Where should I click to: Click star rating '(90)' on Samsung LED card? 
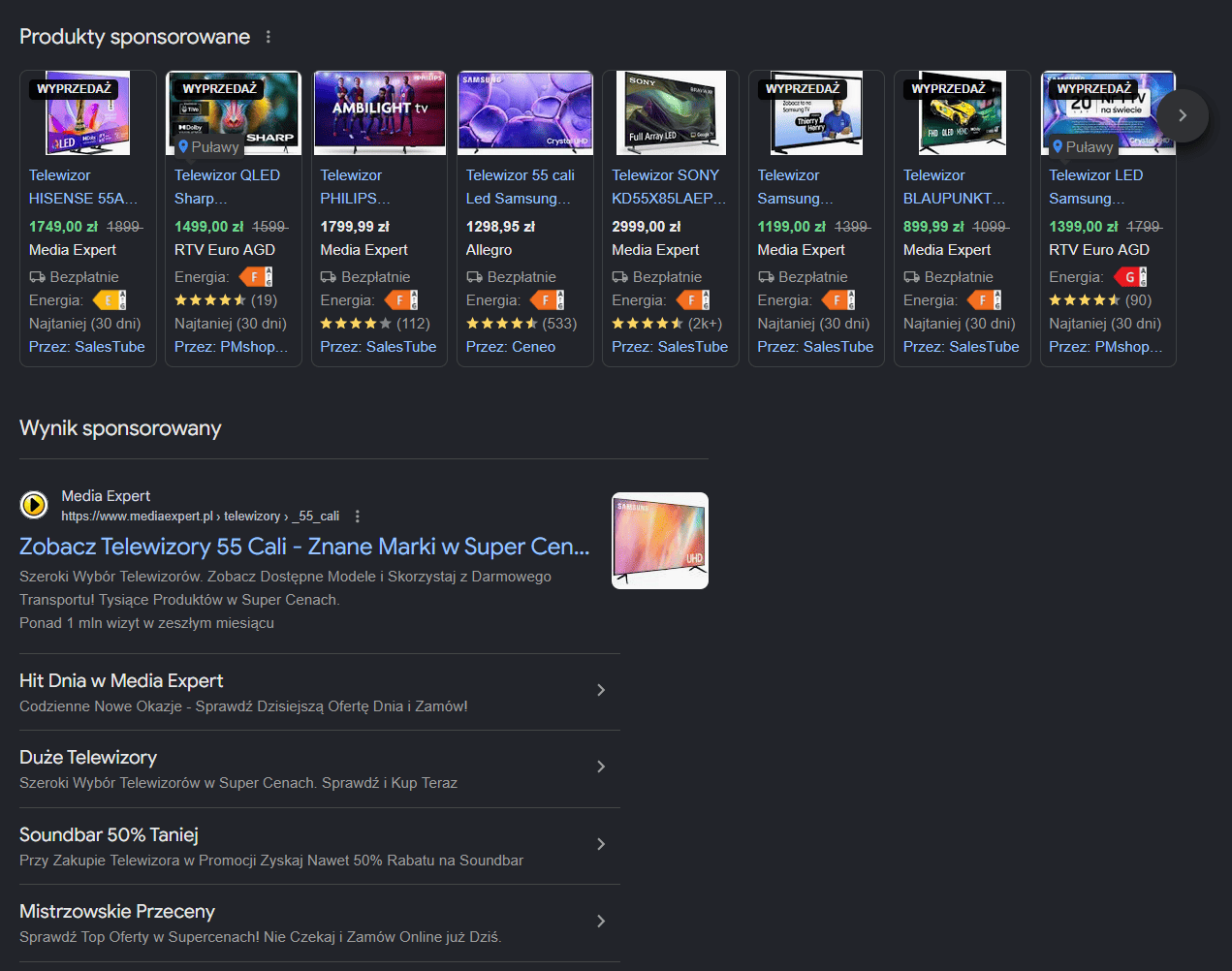(x=1100, y=300)
